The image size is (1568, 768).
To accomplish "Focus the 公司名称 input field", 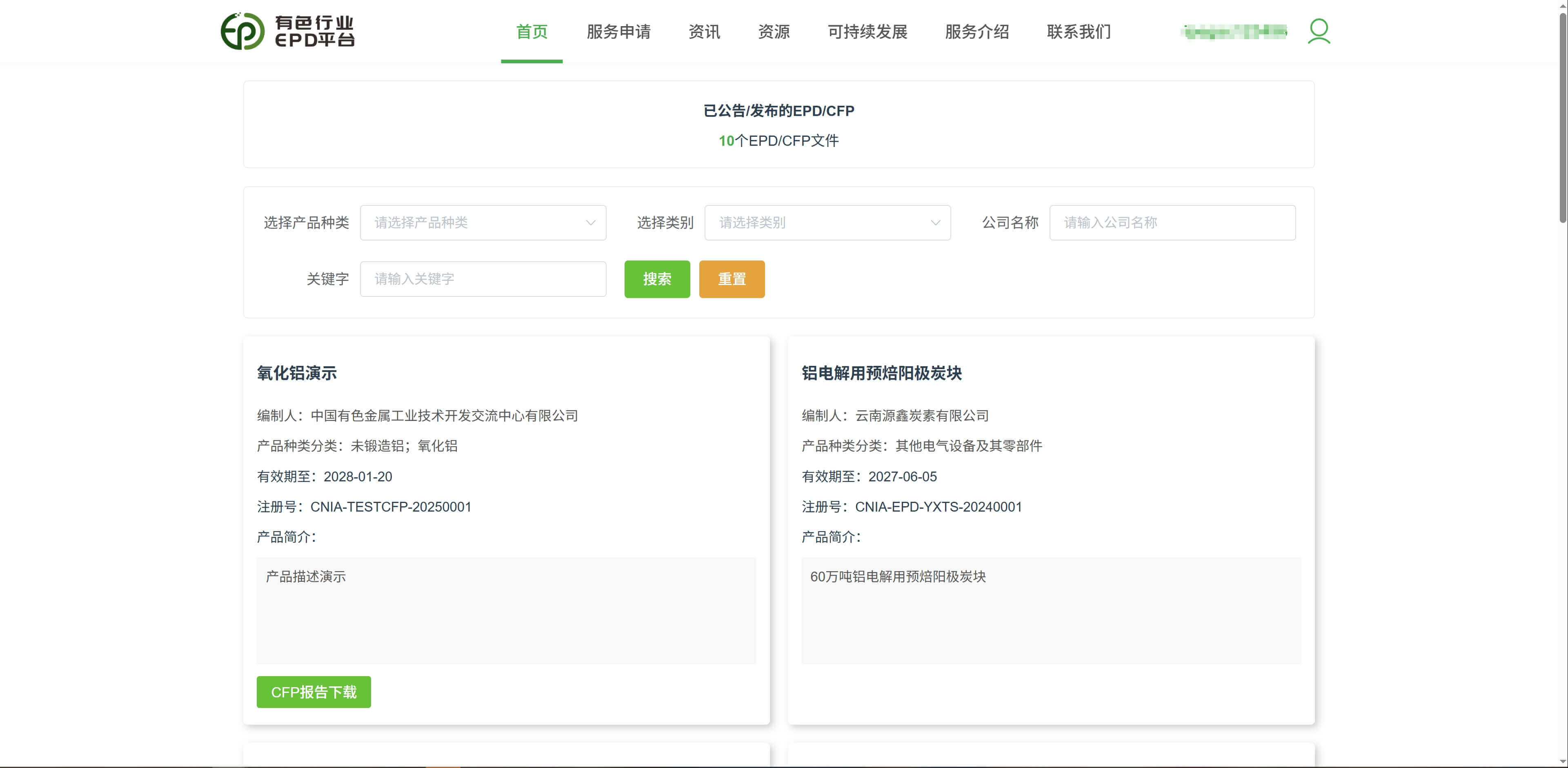I will tap(1172, 223).
